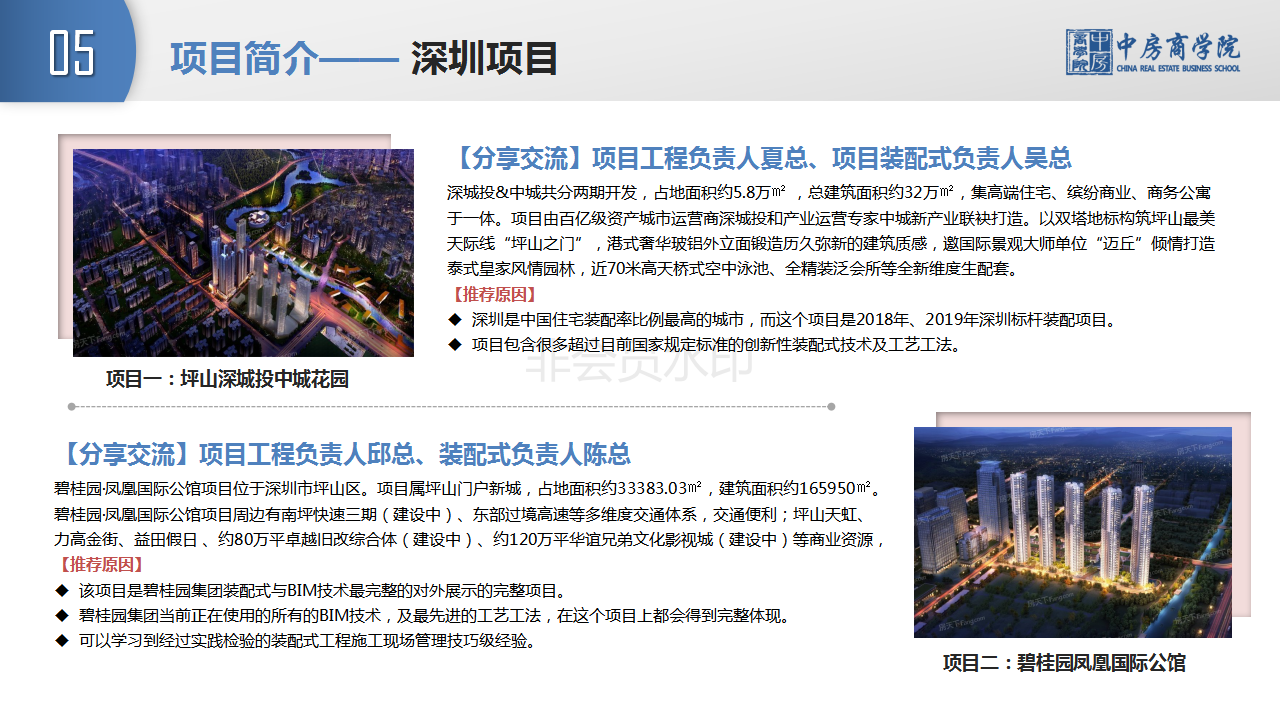The image size is (1280, 720).
Task: Select the title text 项目简介——
Action: point(284,59)
